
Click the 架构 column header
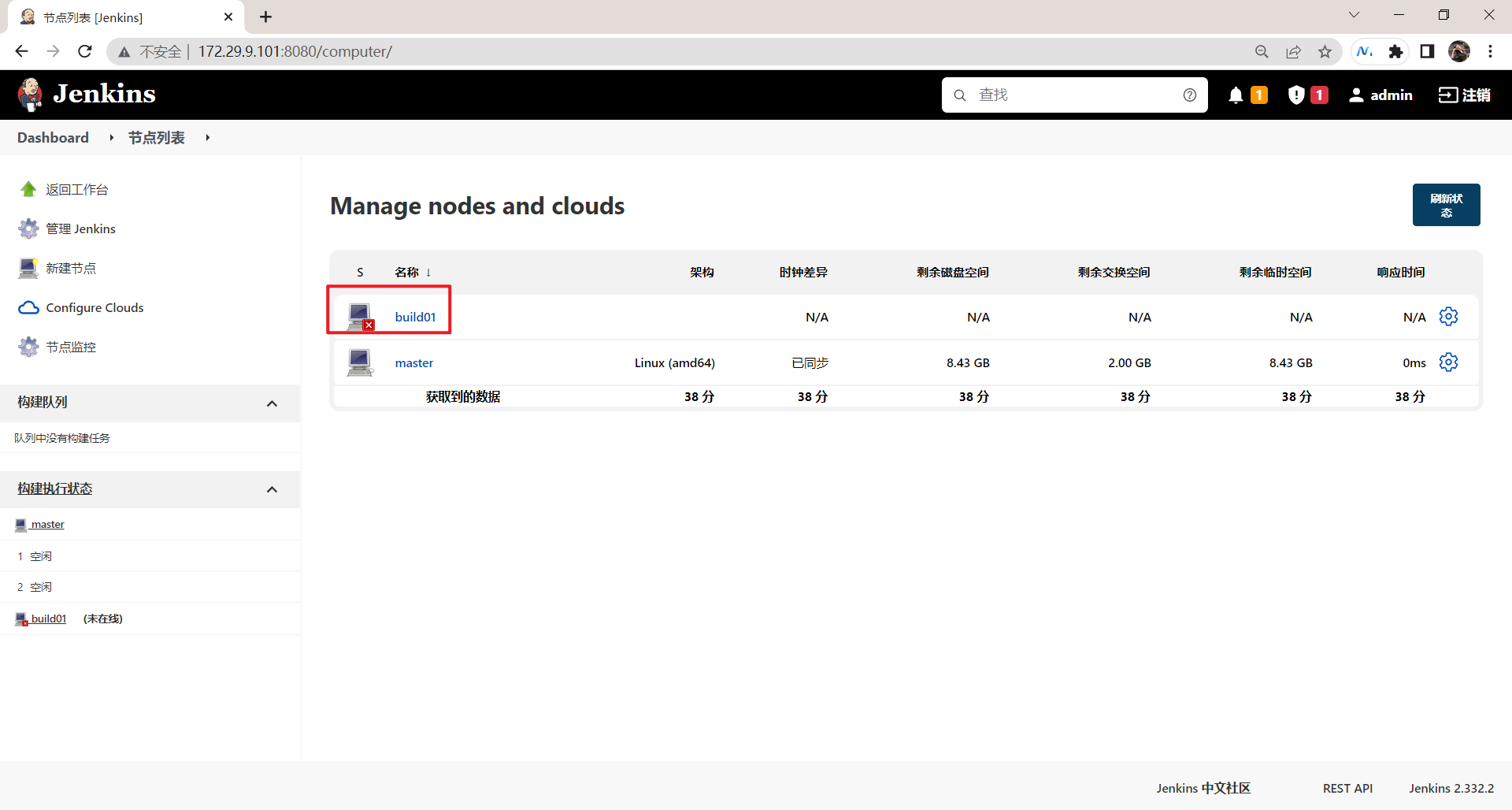(702, 273)
